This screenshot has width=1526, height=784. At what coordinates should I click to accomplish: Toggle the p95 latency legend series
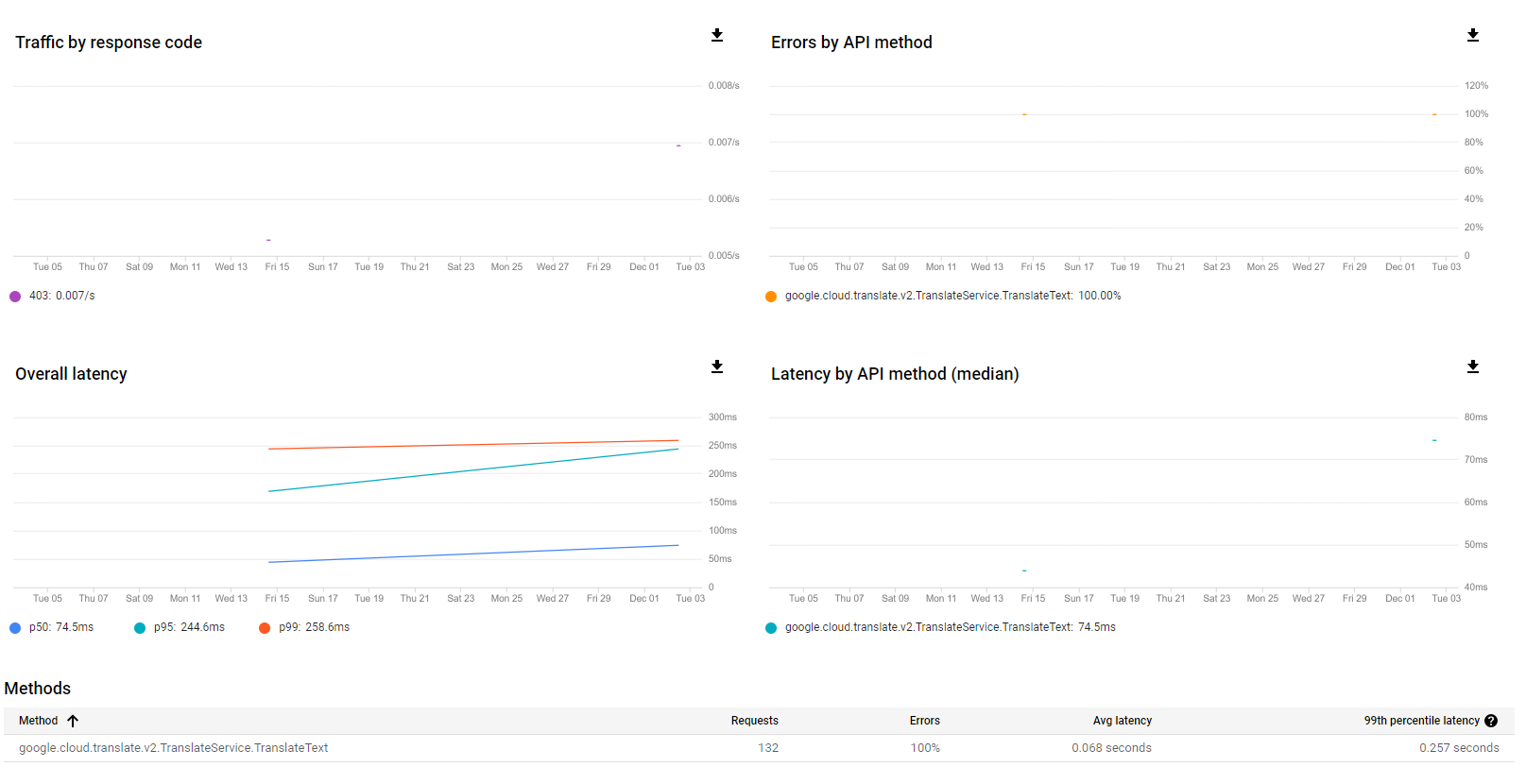coord(140,628)
